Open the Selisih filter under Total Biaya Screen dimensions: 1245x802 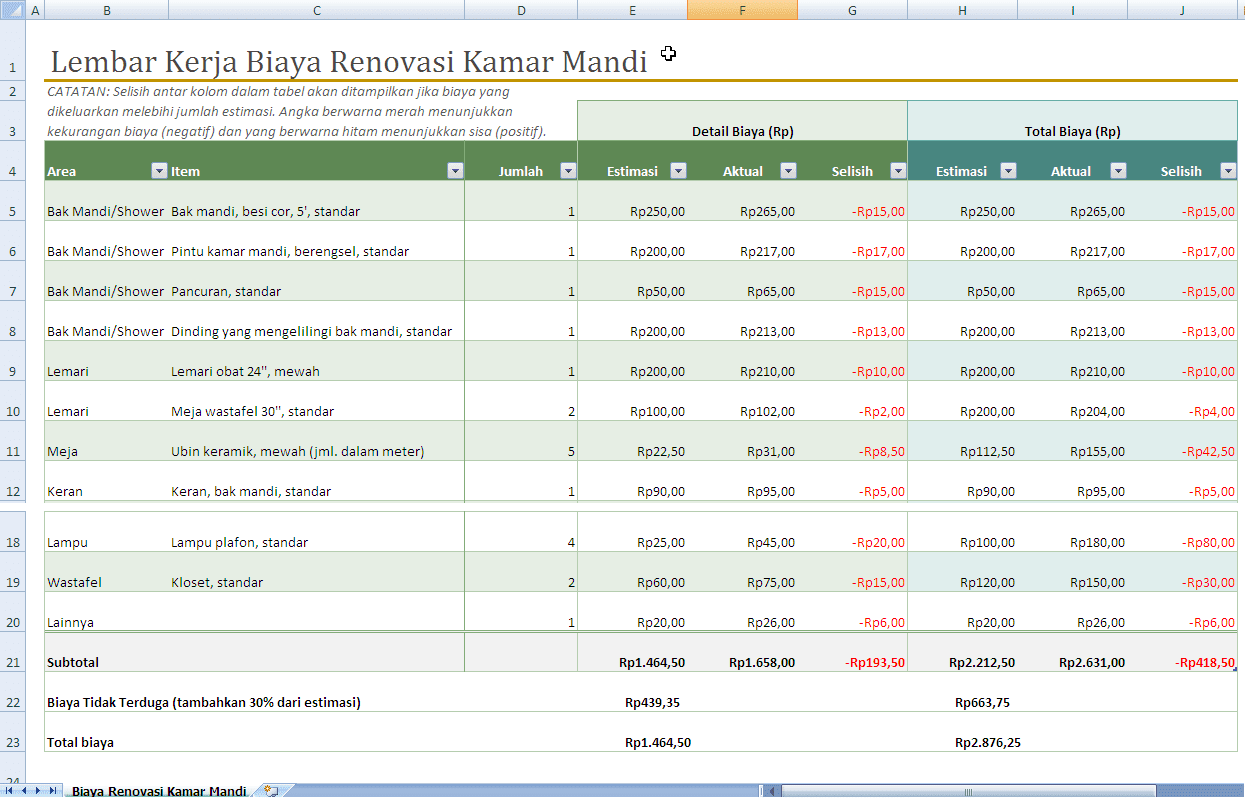[1227, 171]
